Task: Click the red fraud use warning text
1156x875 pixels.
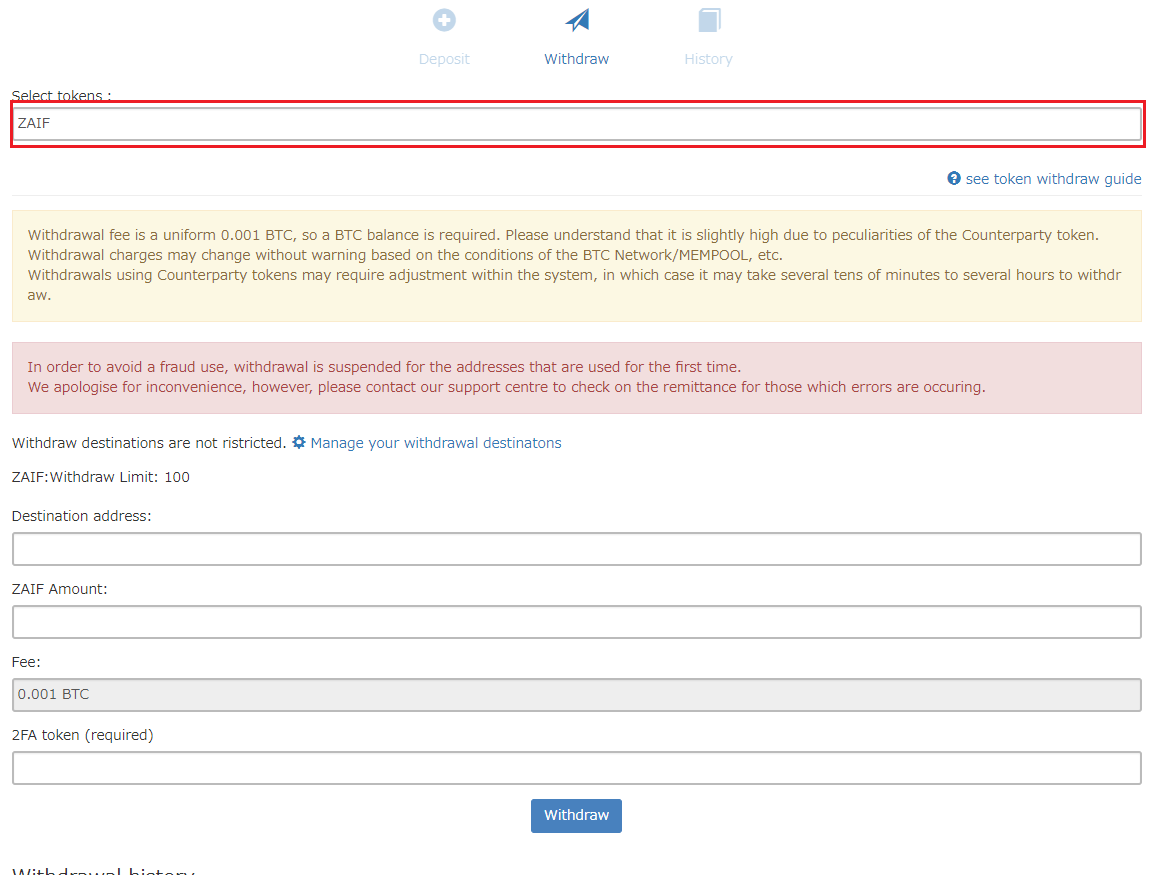Action: (x=506, y=377)
